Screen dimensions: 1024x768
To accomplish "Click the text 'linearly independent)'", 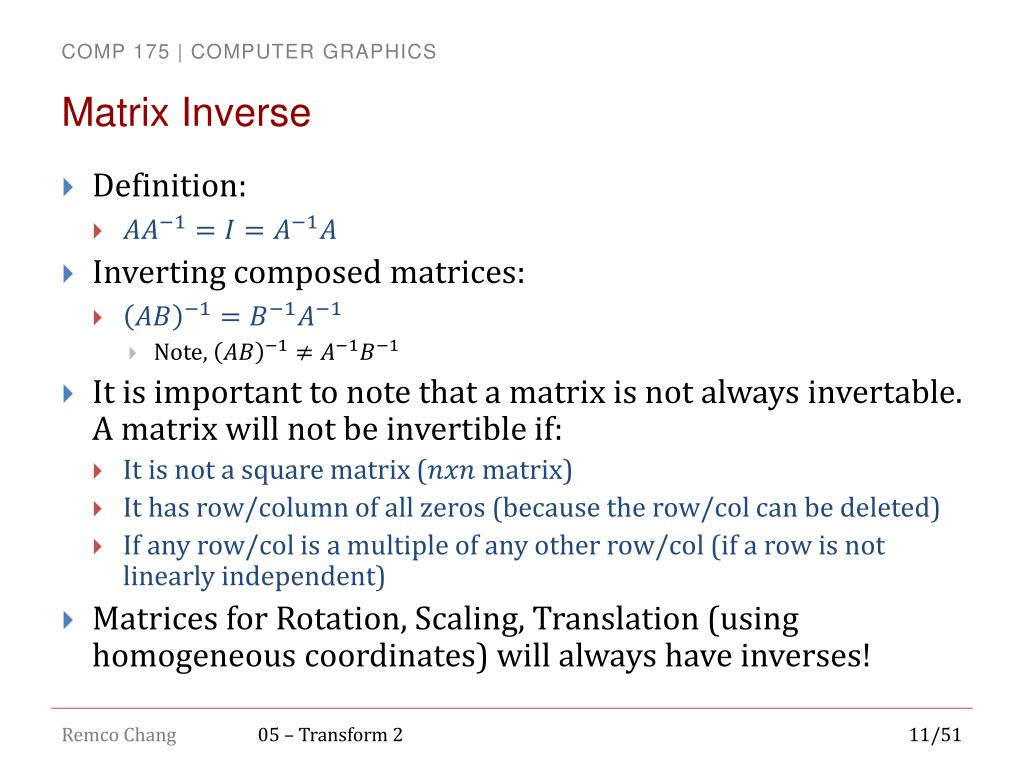I will pyautogui.click(x=254, y=577).
